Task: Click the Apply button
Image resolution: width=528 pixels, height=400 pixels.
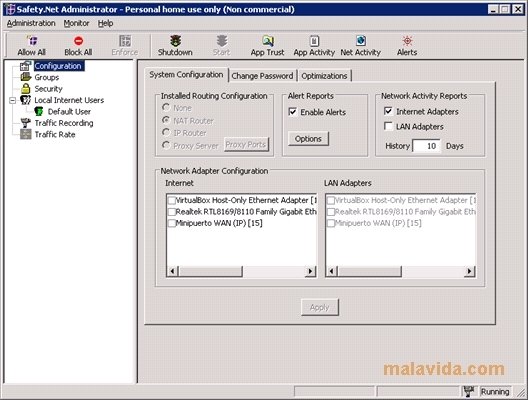Action: click(x=320, y=307)
